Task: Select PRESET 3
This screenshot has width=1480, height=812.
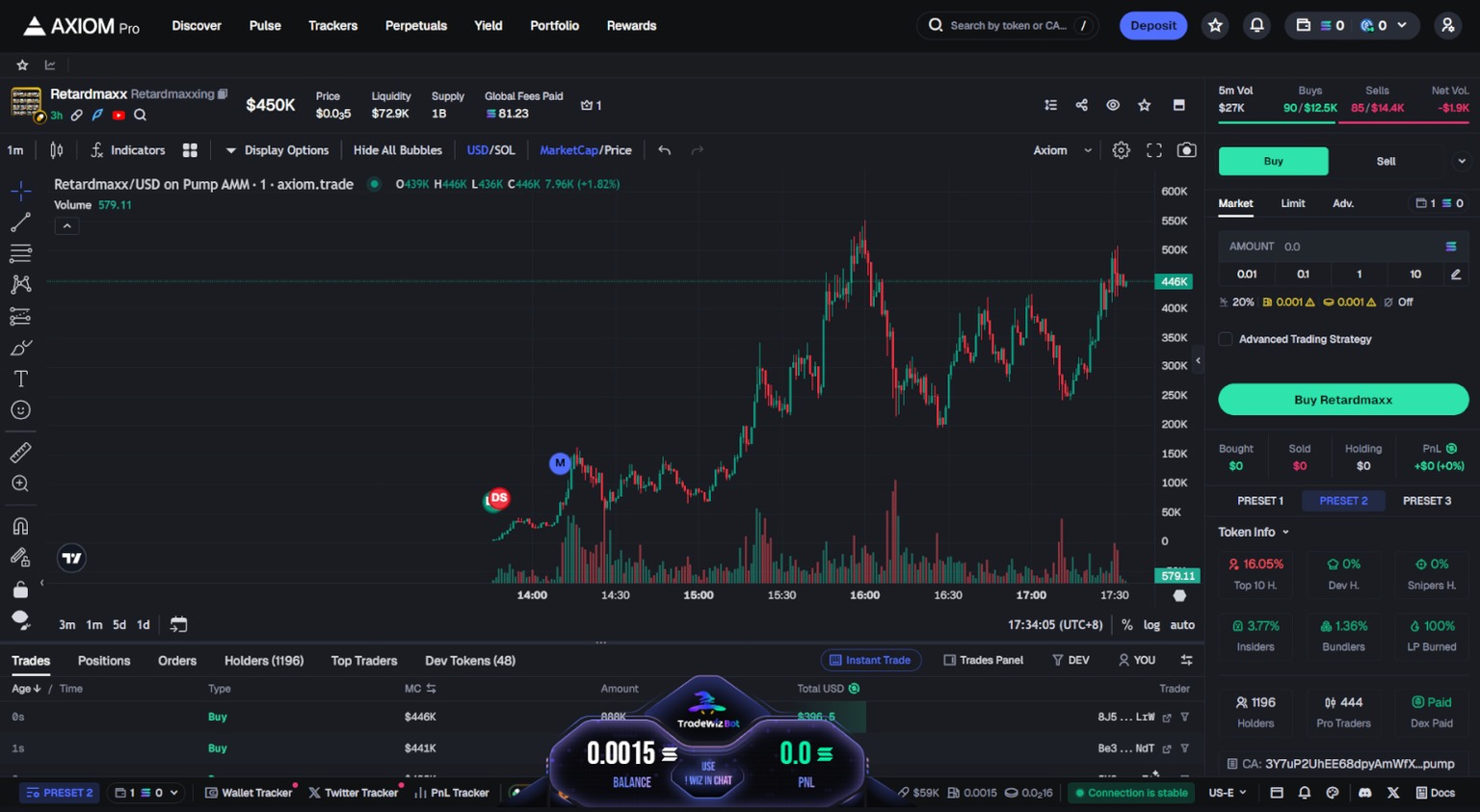Action: tap(1427, 501)
